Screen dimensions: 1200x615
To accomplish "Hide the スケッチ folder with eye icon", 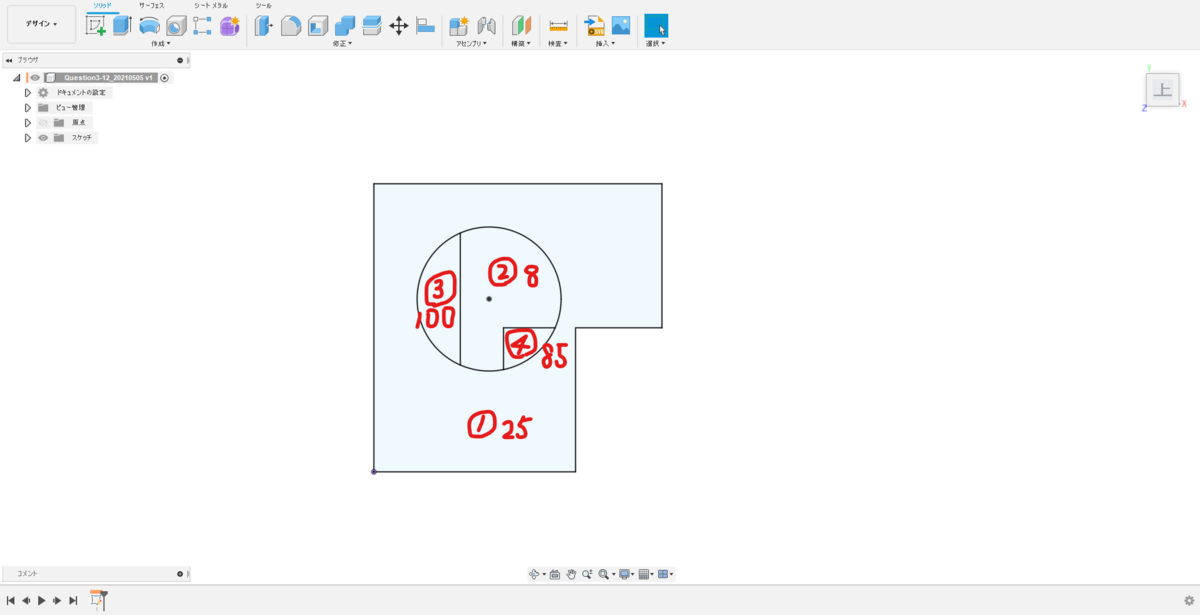I will click(43, 137).
